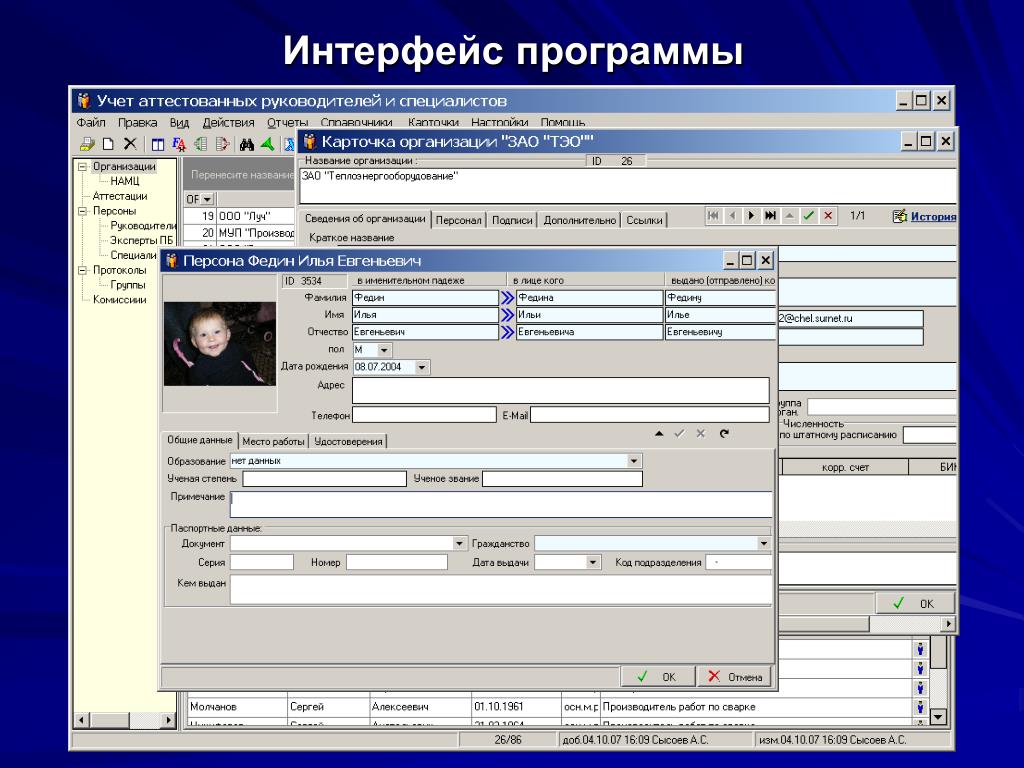Click the Адрес input field
Image resolution: width=1024 pixels, height=768 pixels.
[561, 391]
